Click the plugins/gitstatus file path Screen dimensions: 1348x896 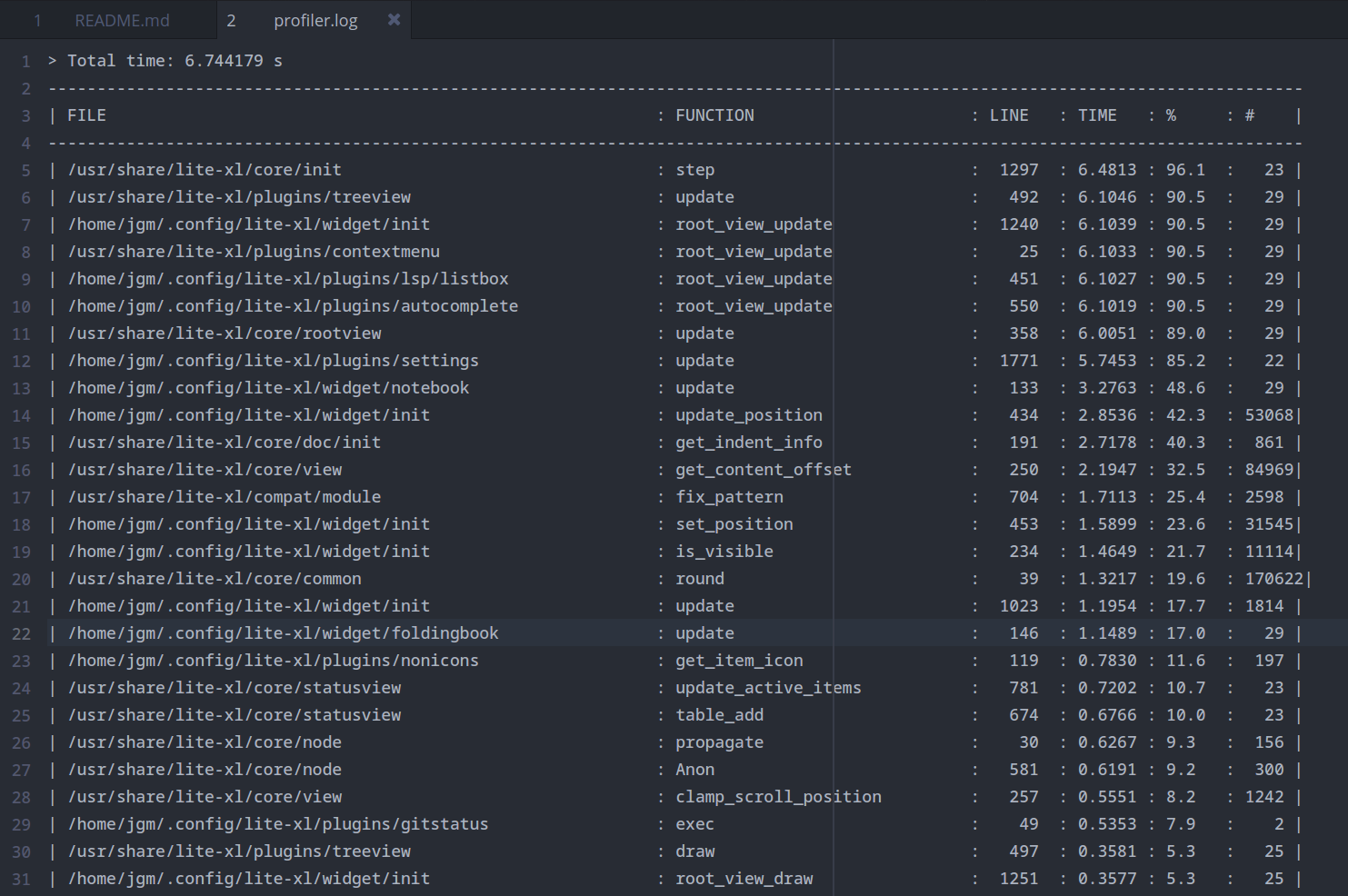coord(278,824)
